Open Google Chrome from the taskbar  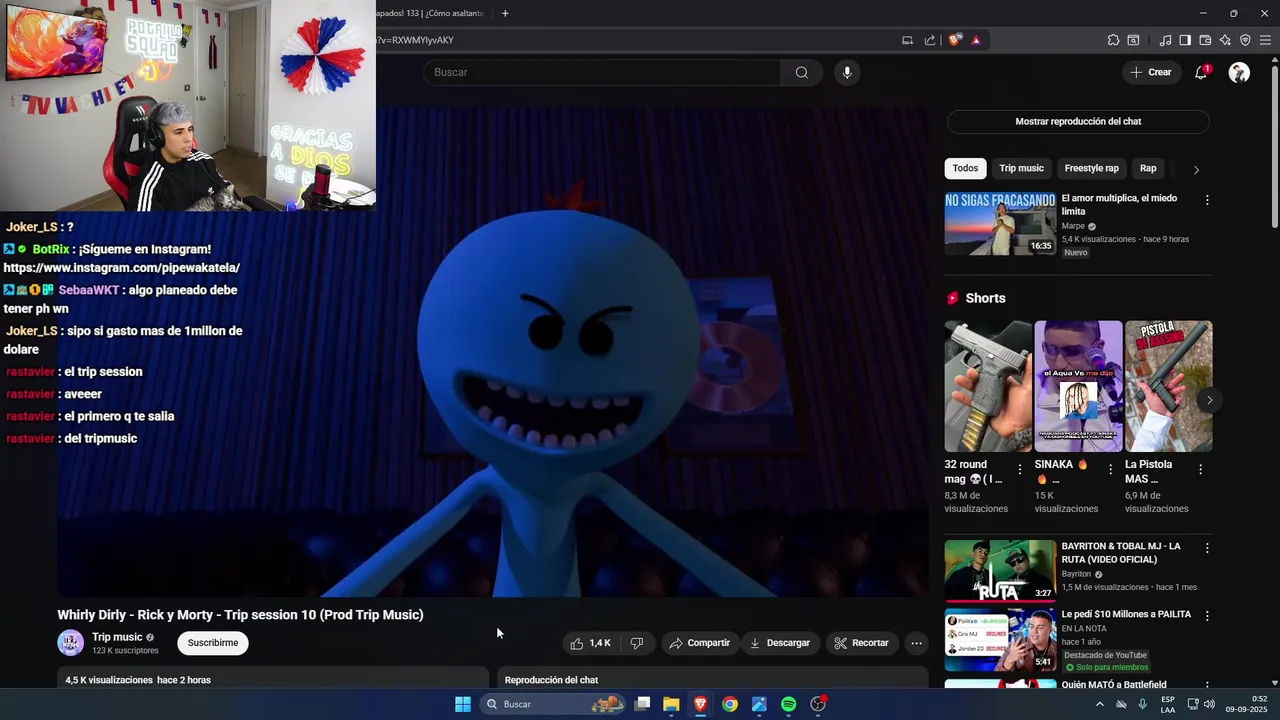click(x=730, y=704)
